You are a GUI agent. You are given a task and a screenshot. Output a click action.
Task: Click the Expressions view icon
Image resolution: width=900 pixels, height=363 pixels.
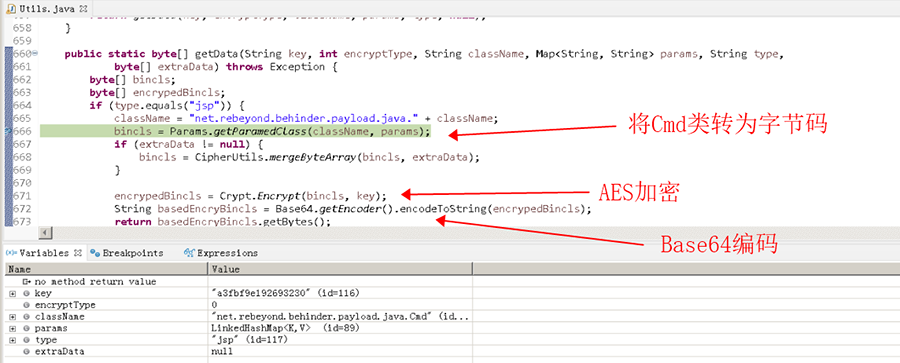190,253
